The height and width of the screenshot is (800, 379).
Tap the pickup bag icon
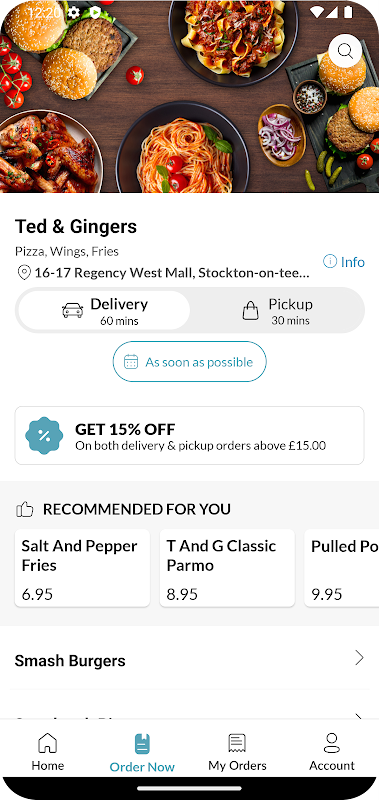pos(250,310)
